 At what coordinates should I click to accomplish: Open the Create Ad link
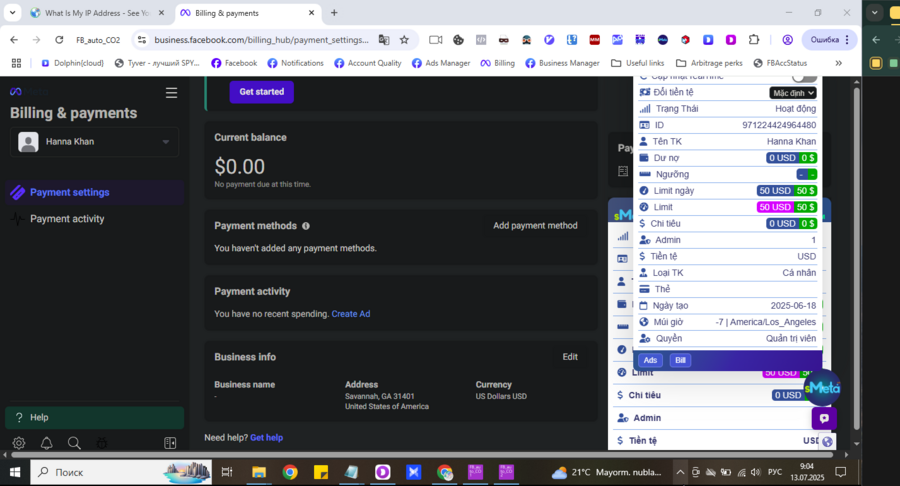click(351, 314)
